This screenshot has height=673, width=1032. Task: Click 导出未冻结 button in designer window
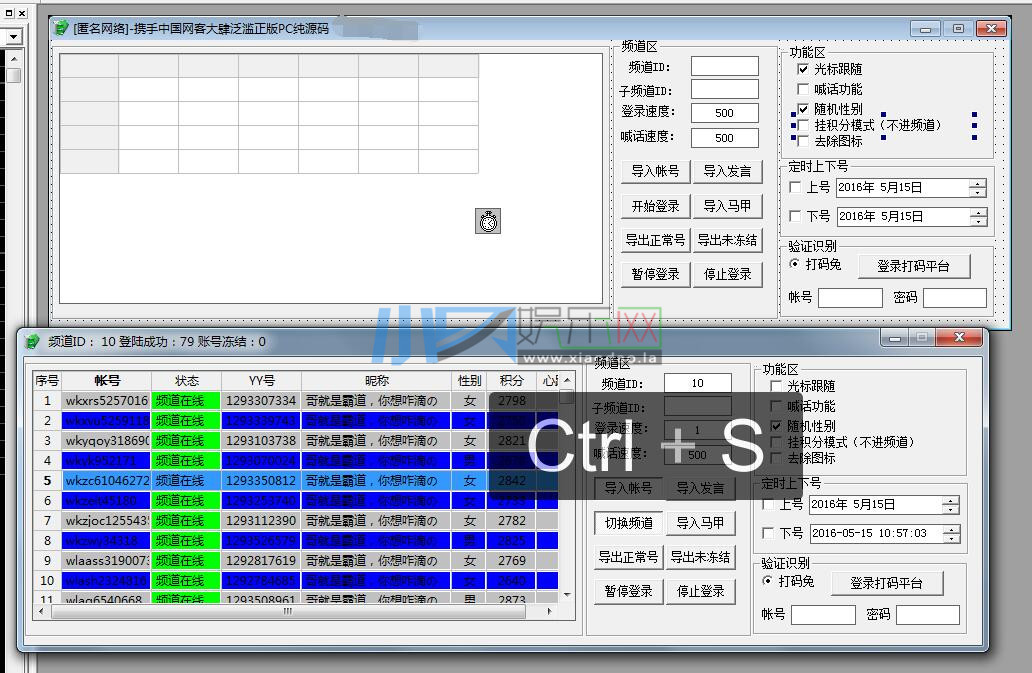(x=727, y=241)
